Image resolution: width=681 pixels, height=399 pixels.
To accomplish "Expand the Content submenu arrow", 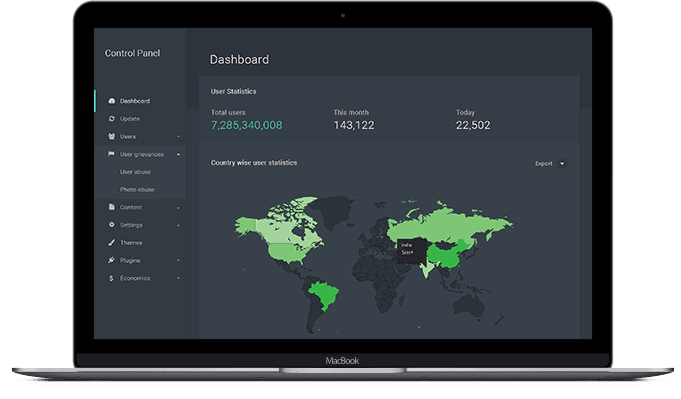I will pos(179,208).
